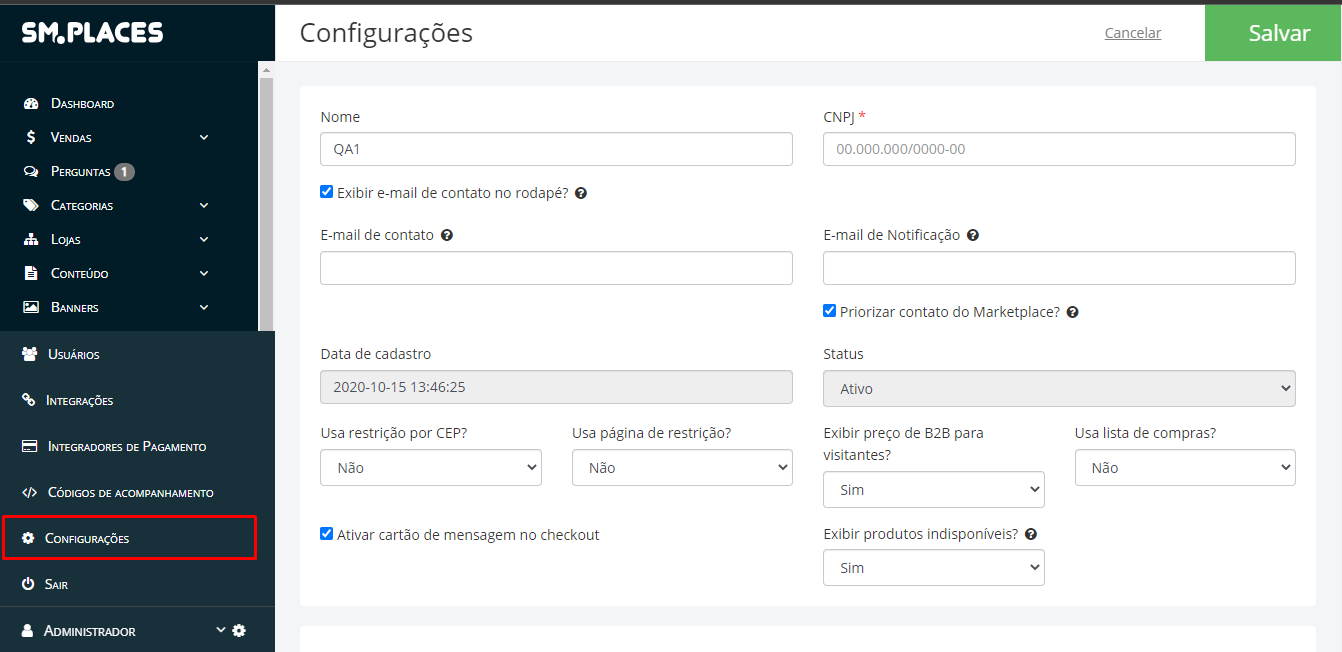Click the user icon beside Administrador
Screen dimensions: 1342x652
(28, 631)
